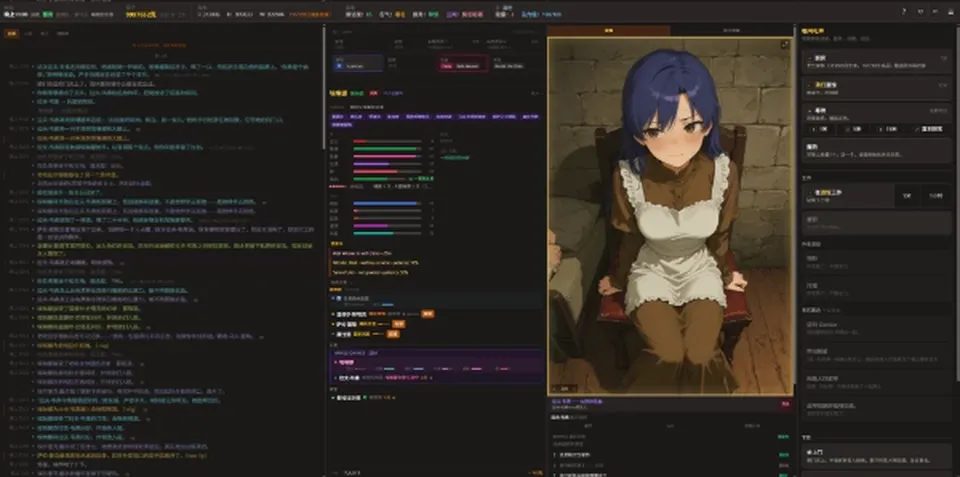Image resolution: width=960 pixels, height=477 pixels.
Task: Switch to the dark tab beside the brown portrait tab
Action: tap(732, 30)
